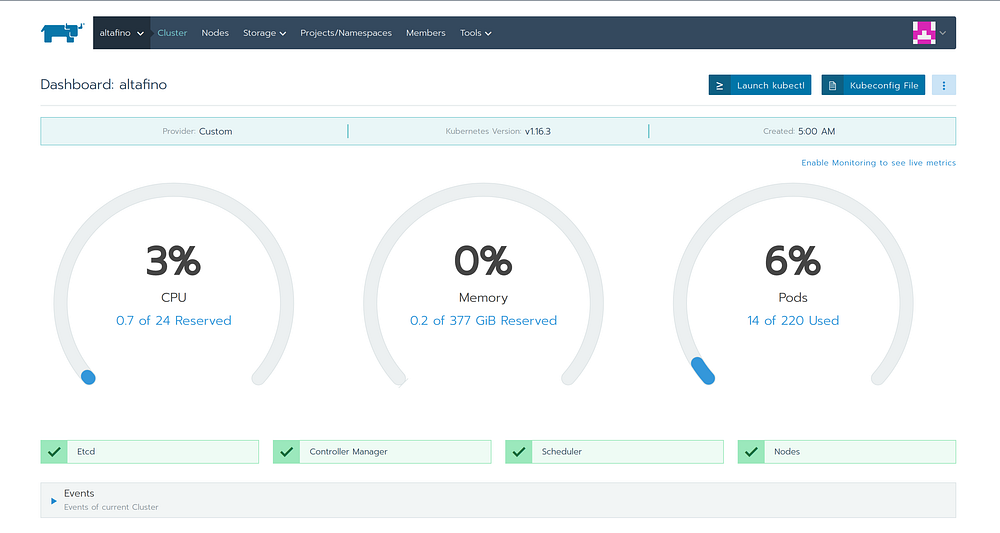Click the terminal icon on Launch kubectl
Image resolution: width=1000 pixels, height=533 pixels.
[x=719, y=85]
